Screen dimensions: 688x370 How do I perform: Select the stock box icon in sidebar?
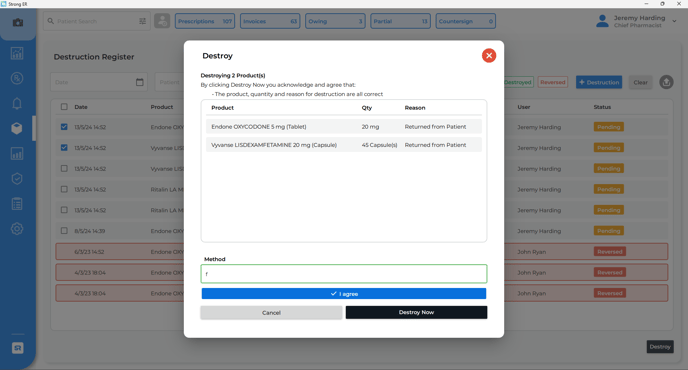(x=17, y=129)
